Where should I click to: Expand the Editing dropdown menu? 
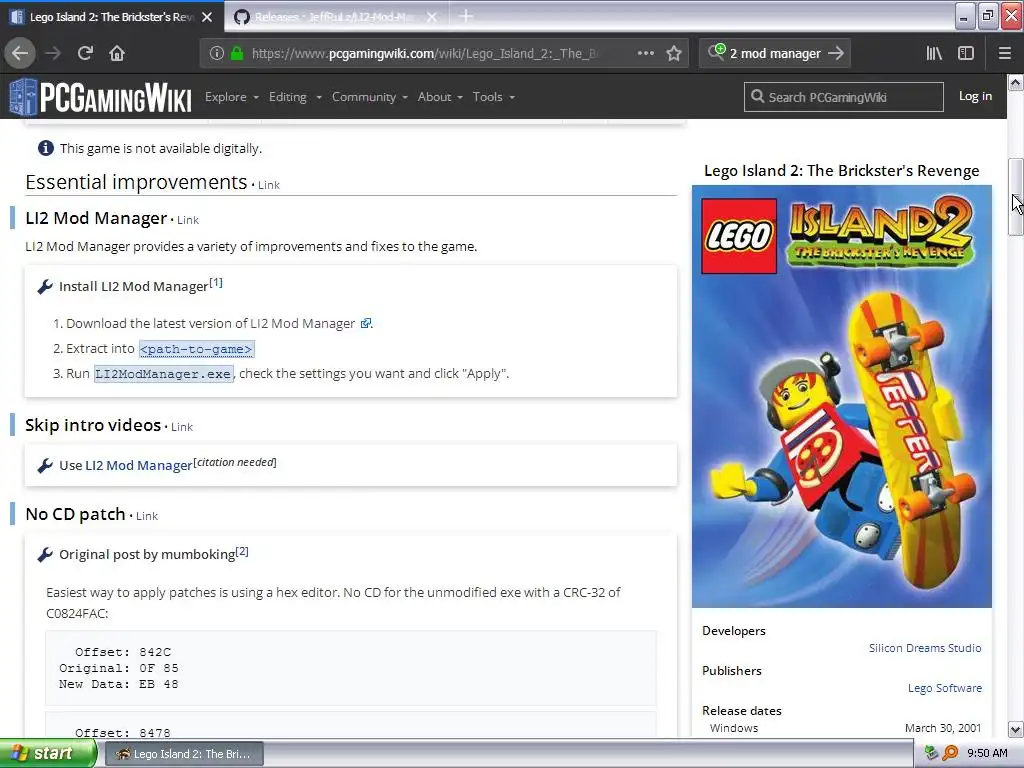point(295,97)
